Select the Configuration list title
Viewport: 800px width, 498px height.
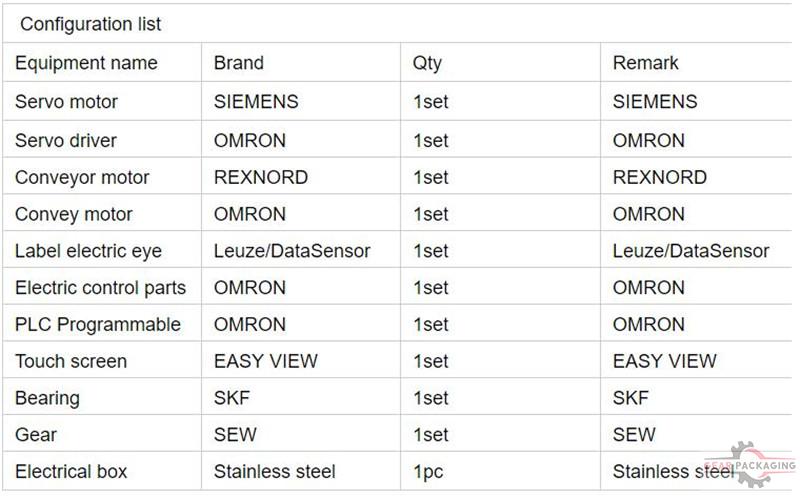click(x=90, y=24)
